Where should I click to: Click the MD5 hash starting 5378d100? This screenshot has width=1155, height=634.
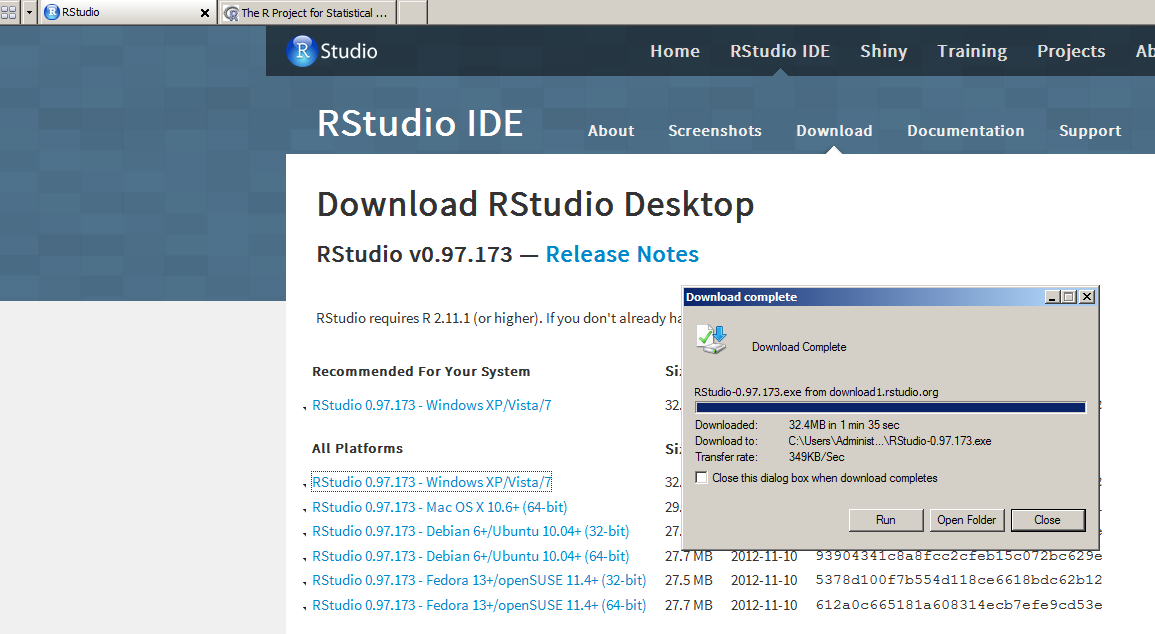[x=958, y=580]
